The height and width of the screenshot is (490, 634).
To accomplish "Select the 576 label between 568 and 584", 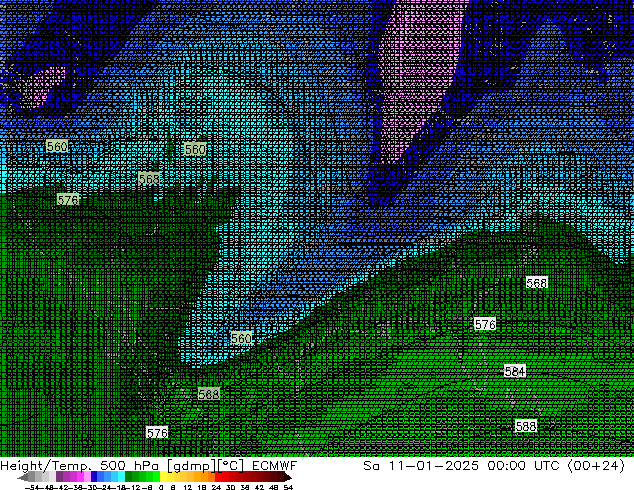I will [x=485, y=324].
